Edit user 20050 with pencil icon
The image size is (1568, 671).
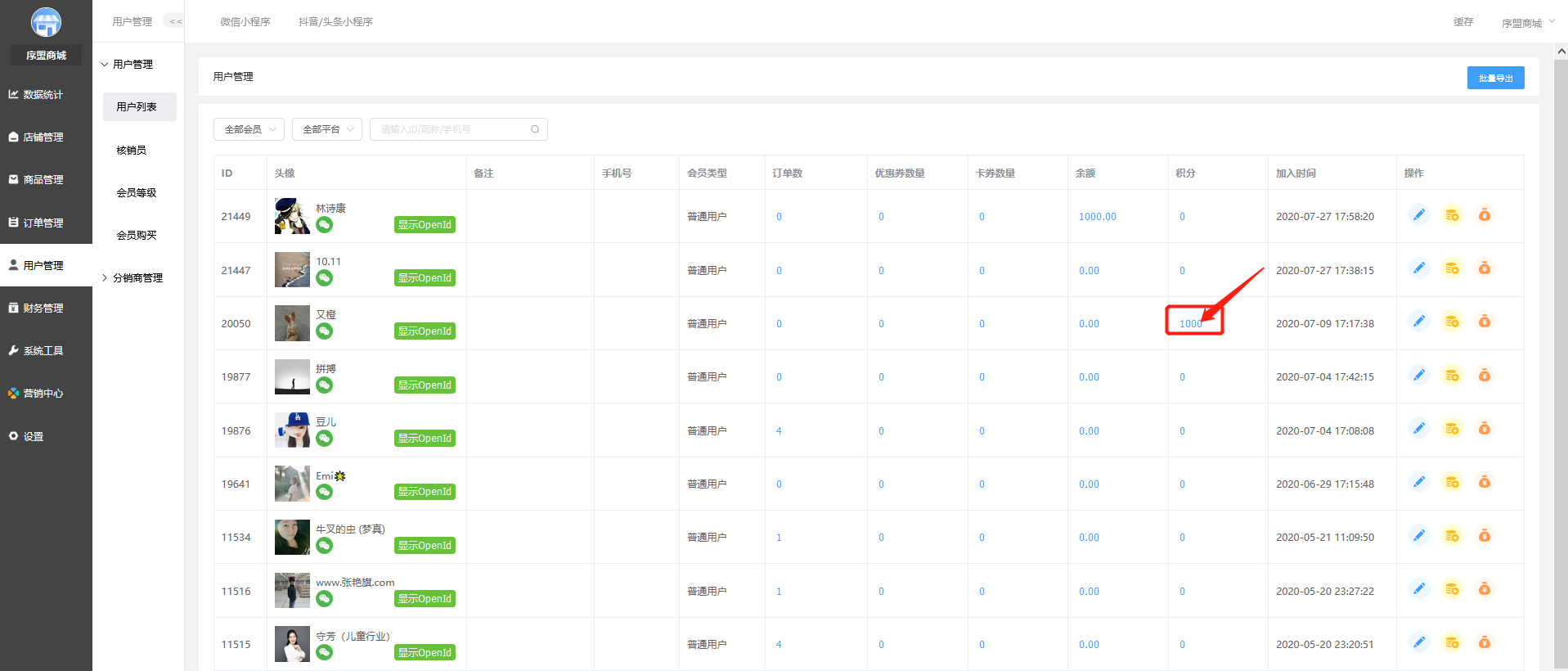(1419, 322)
